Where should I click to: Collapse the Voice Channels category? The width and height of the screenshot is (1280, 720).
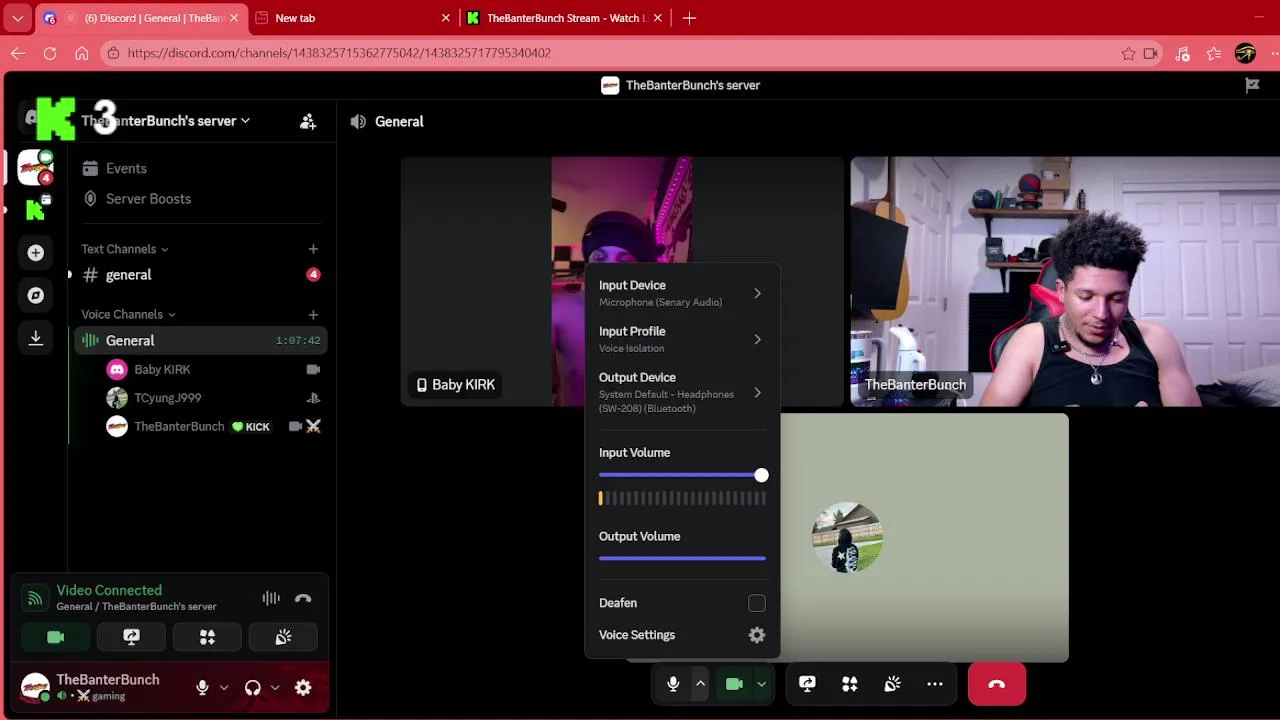128,314
